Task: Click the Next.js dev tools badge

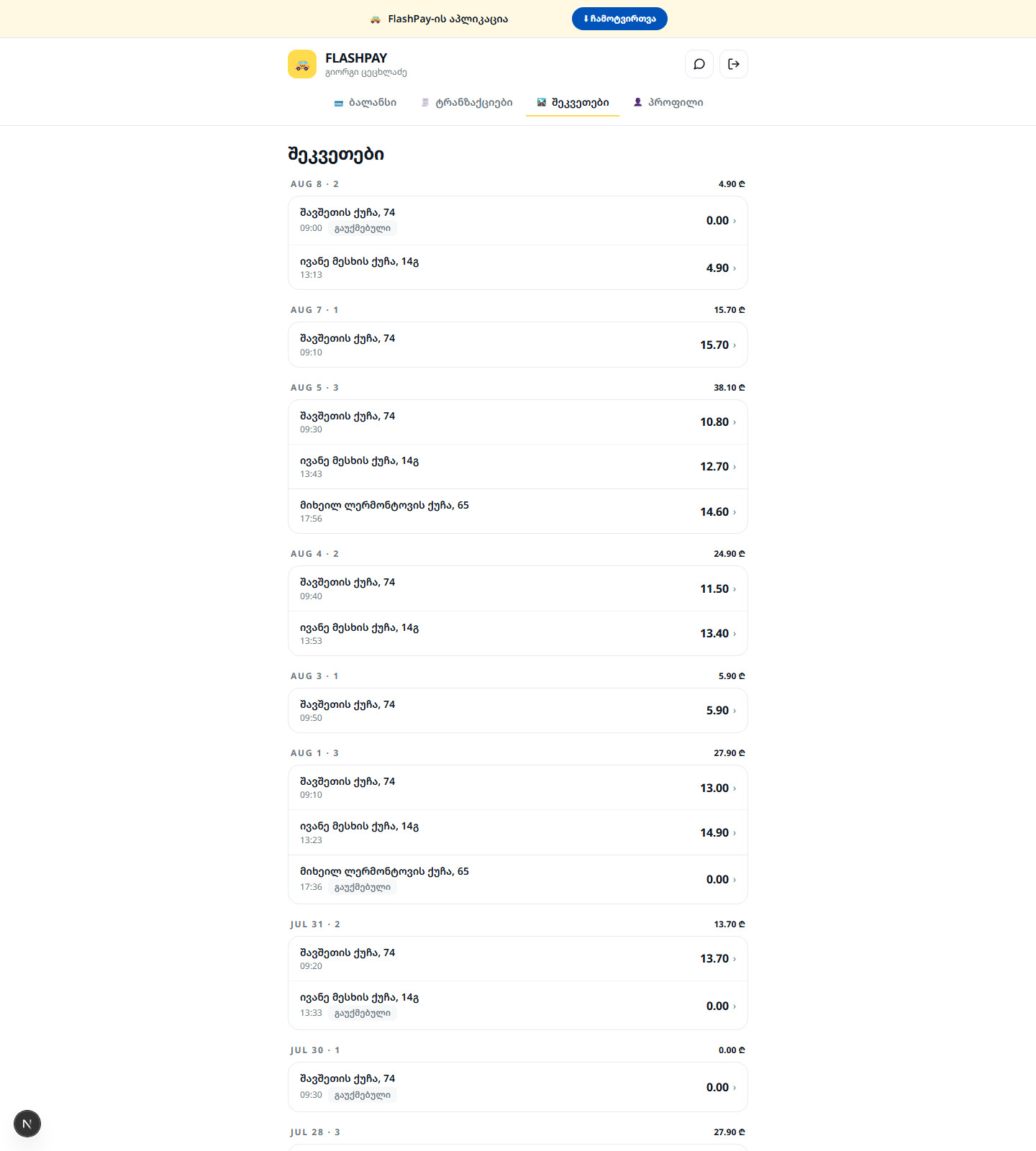Action: [27, 1124]
